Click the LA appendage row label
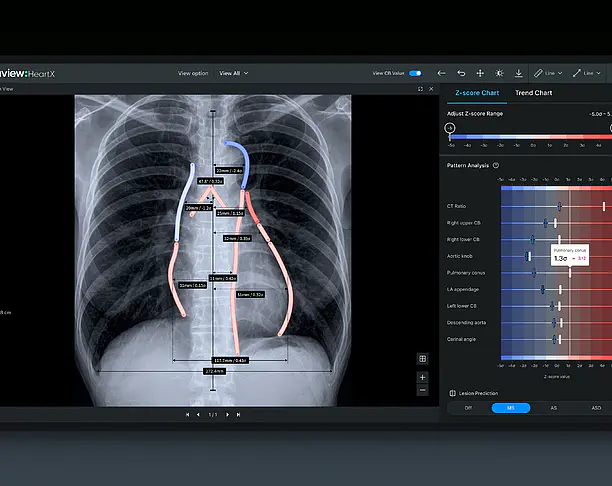Screen dimensions: 612x486 [463, 289]
